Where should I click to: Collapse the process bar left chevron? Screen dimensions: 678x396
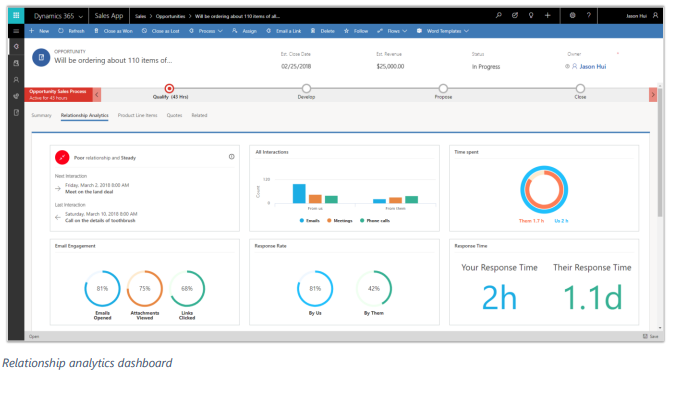click(97, 95)
